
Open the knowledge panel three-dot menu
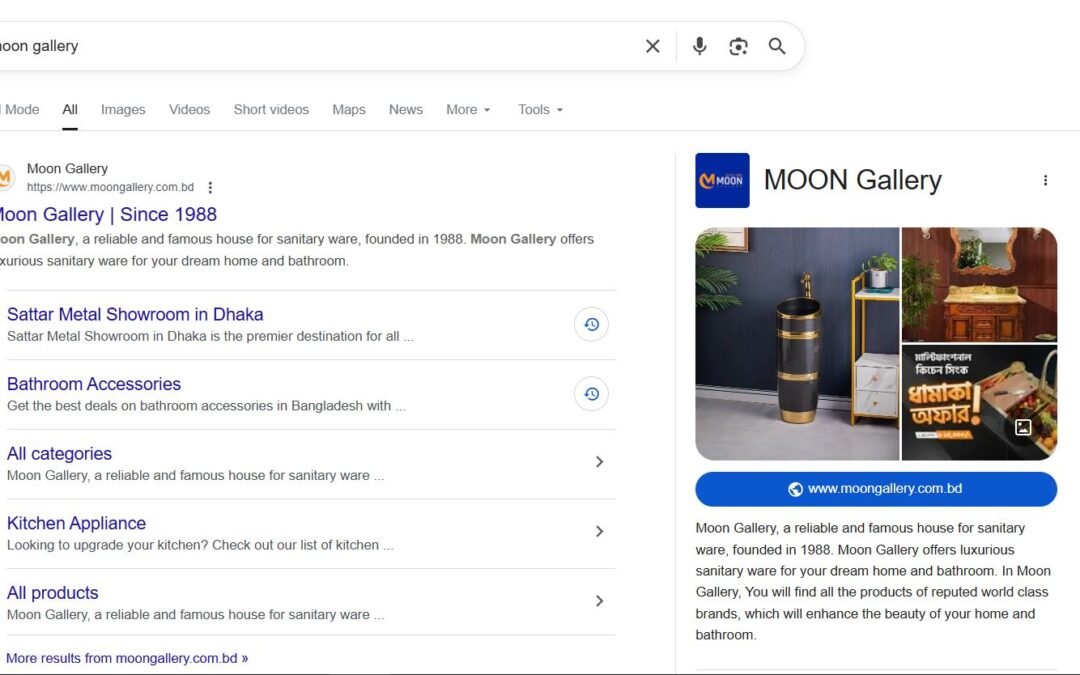1046,180
